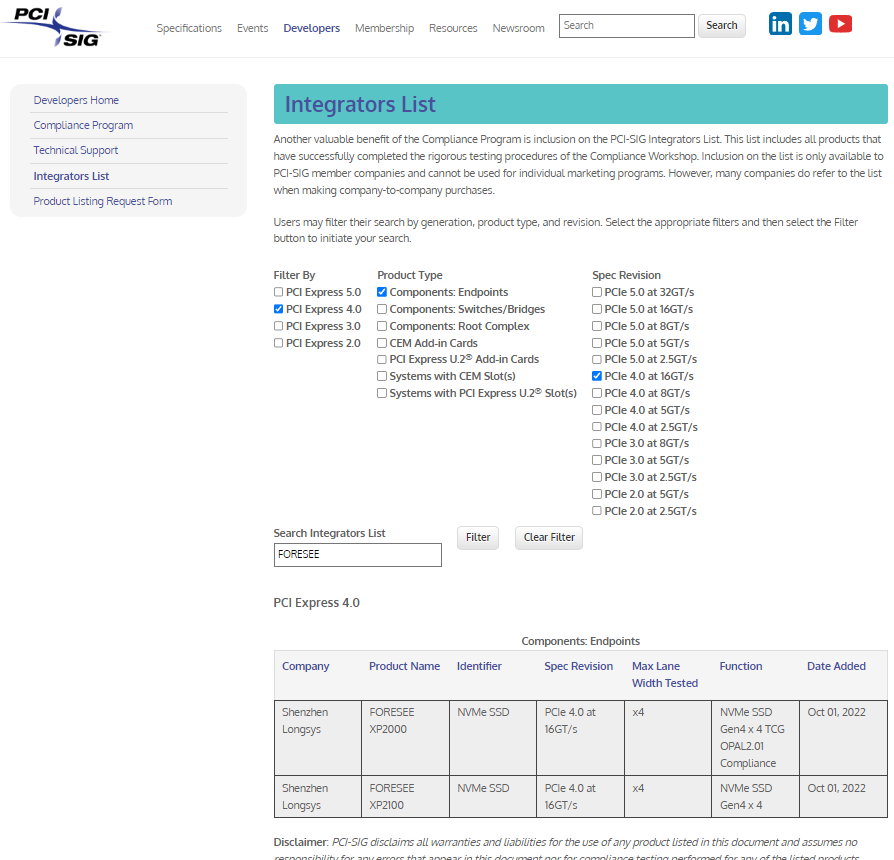
Task: Enable the CEM Add-in Cards checkbox
Action: tap(381, 342)
